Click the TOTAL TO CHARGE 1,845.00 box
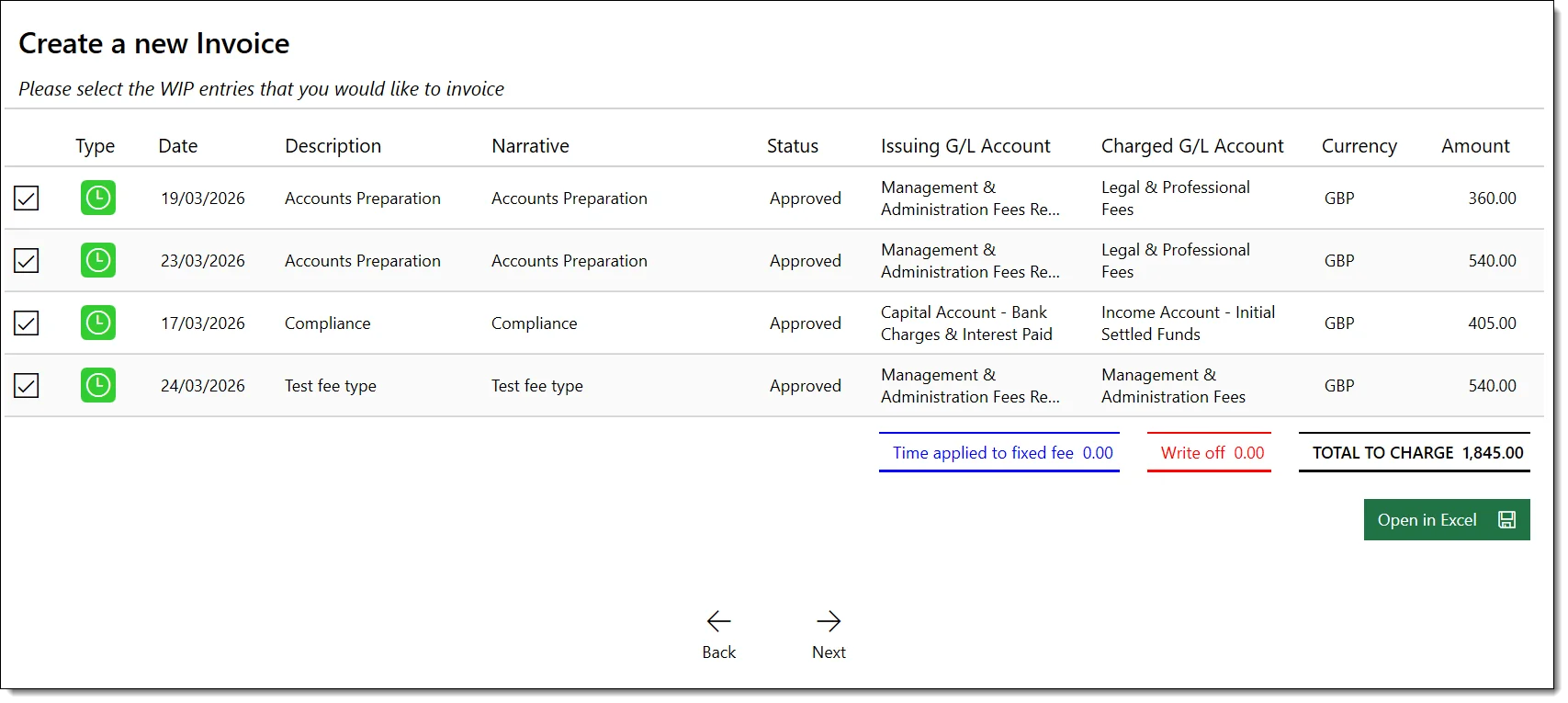The width and height of the screenshot is (1568, 703). pyautogui.click(x=1415, y=452)
